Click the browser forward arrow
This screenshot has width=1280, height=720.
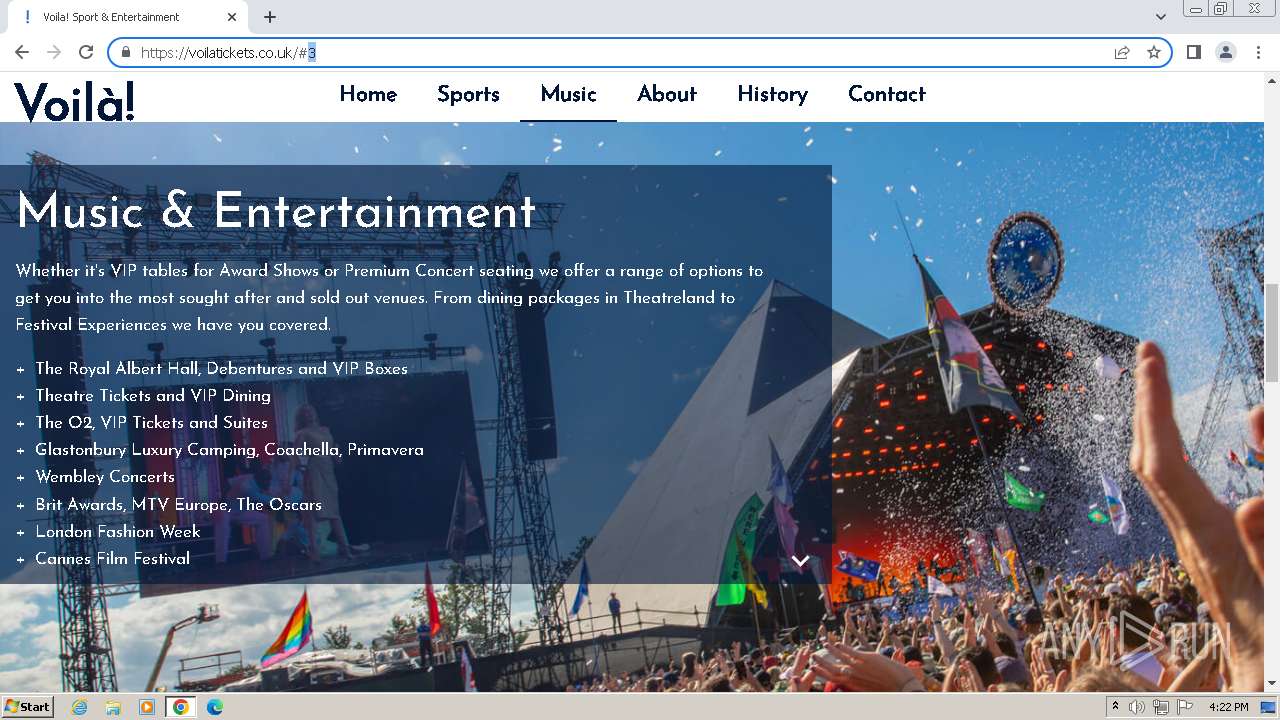54,52
